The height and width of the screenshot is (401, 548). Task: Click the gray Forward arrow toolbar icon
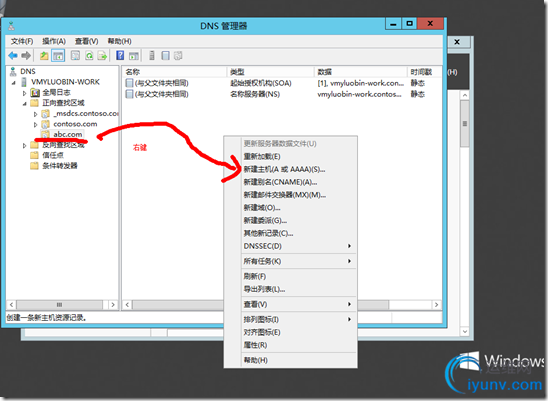pyautogui.click(x=26, y=55)
